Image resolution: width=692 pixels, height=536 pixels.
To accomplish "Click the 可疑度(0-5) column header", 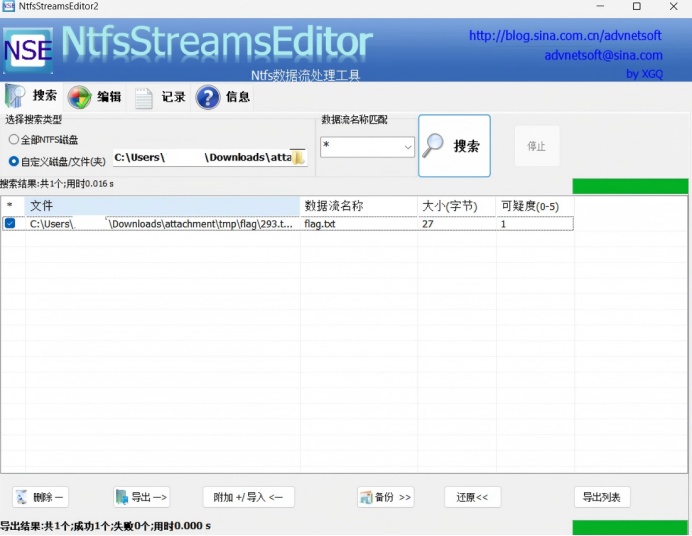I will [535, 206].
